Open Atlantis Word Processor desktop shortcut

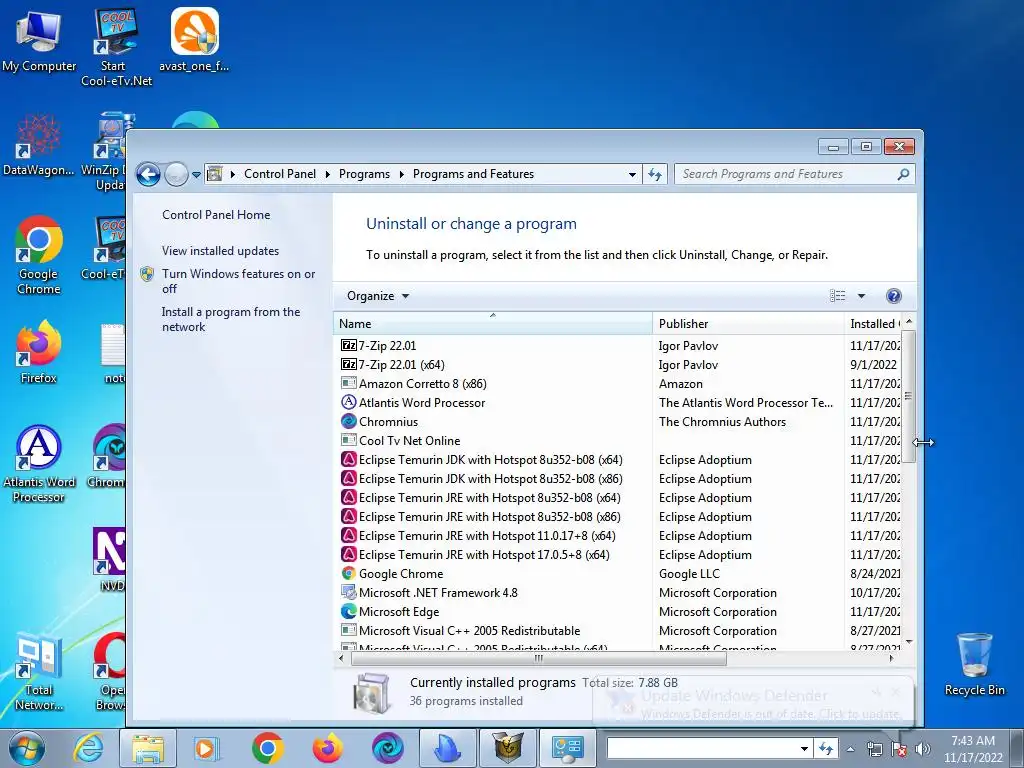point(39,464)
